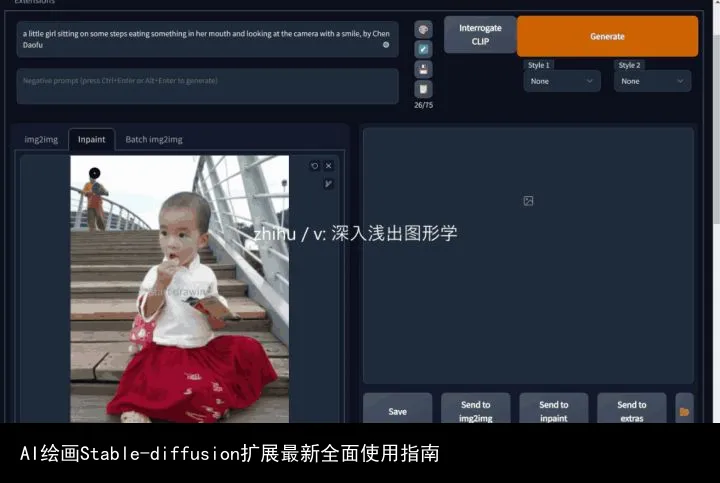This screenshot has height=483, width=720.
Task: Switch to the img2img tab
Action: (40, 140)
